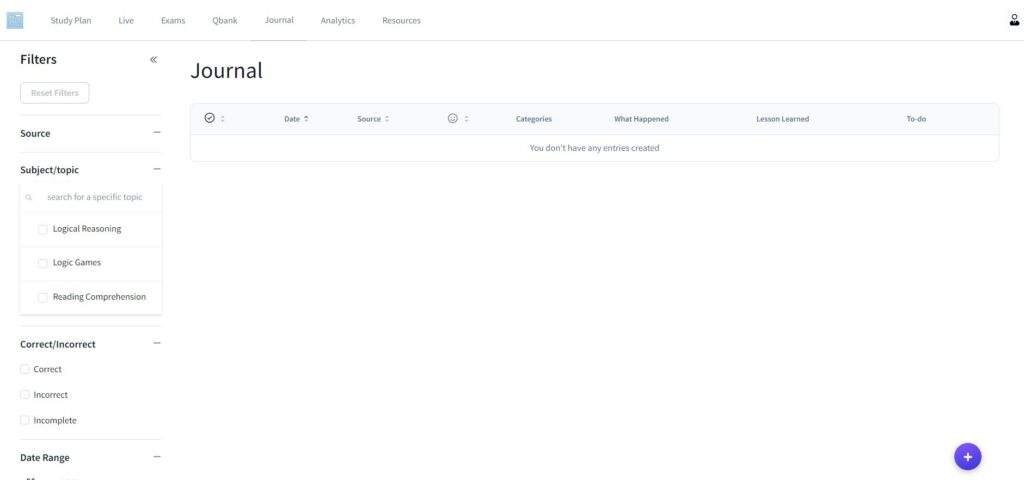Collapse the Subject/topic filter section
1024x480 pixels.
pyautogui.click(x=156, y=170)
